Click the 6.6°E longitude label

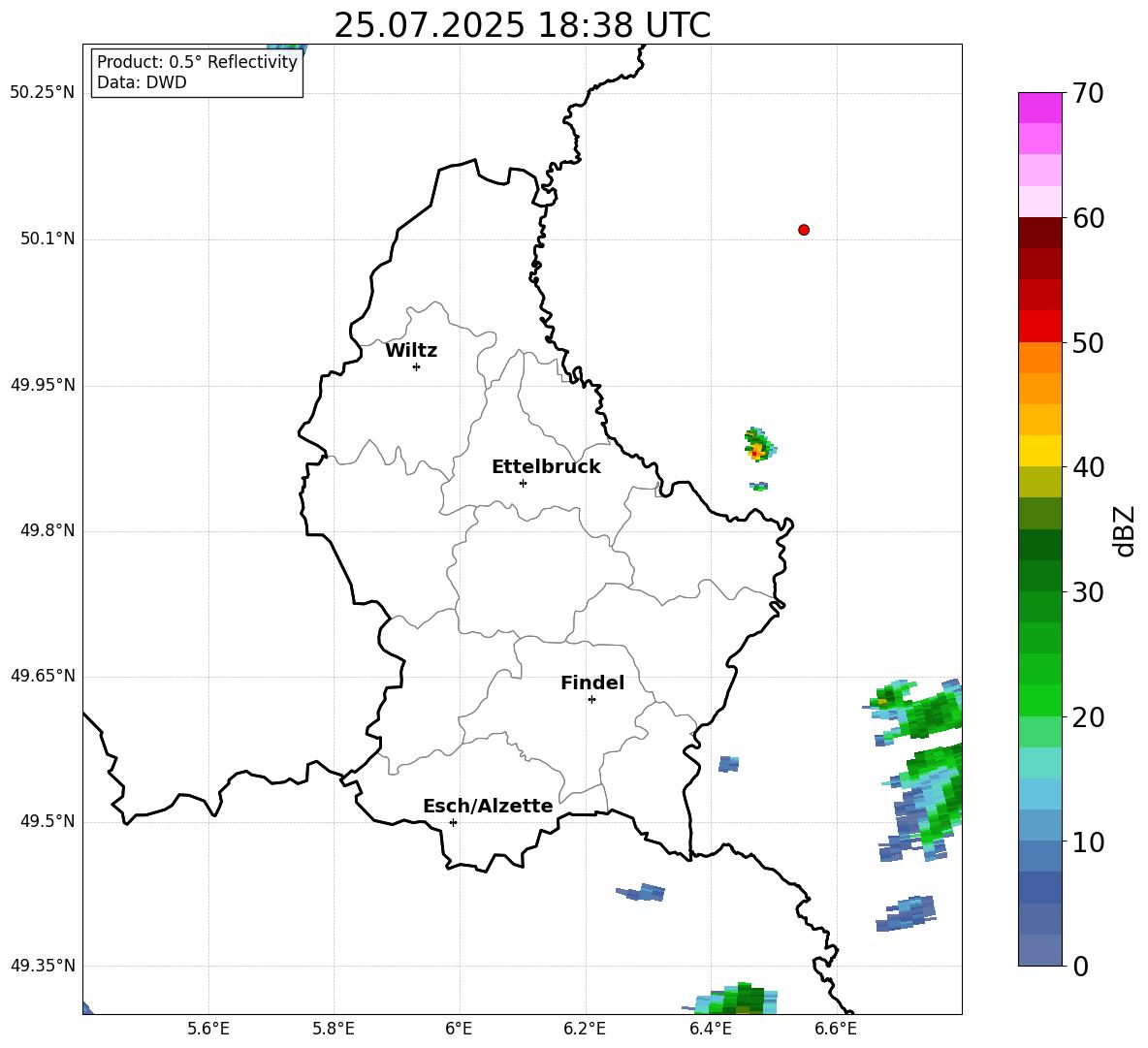pyautogui.click(x=836, y=1029)
